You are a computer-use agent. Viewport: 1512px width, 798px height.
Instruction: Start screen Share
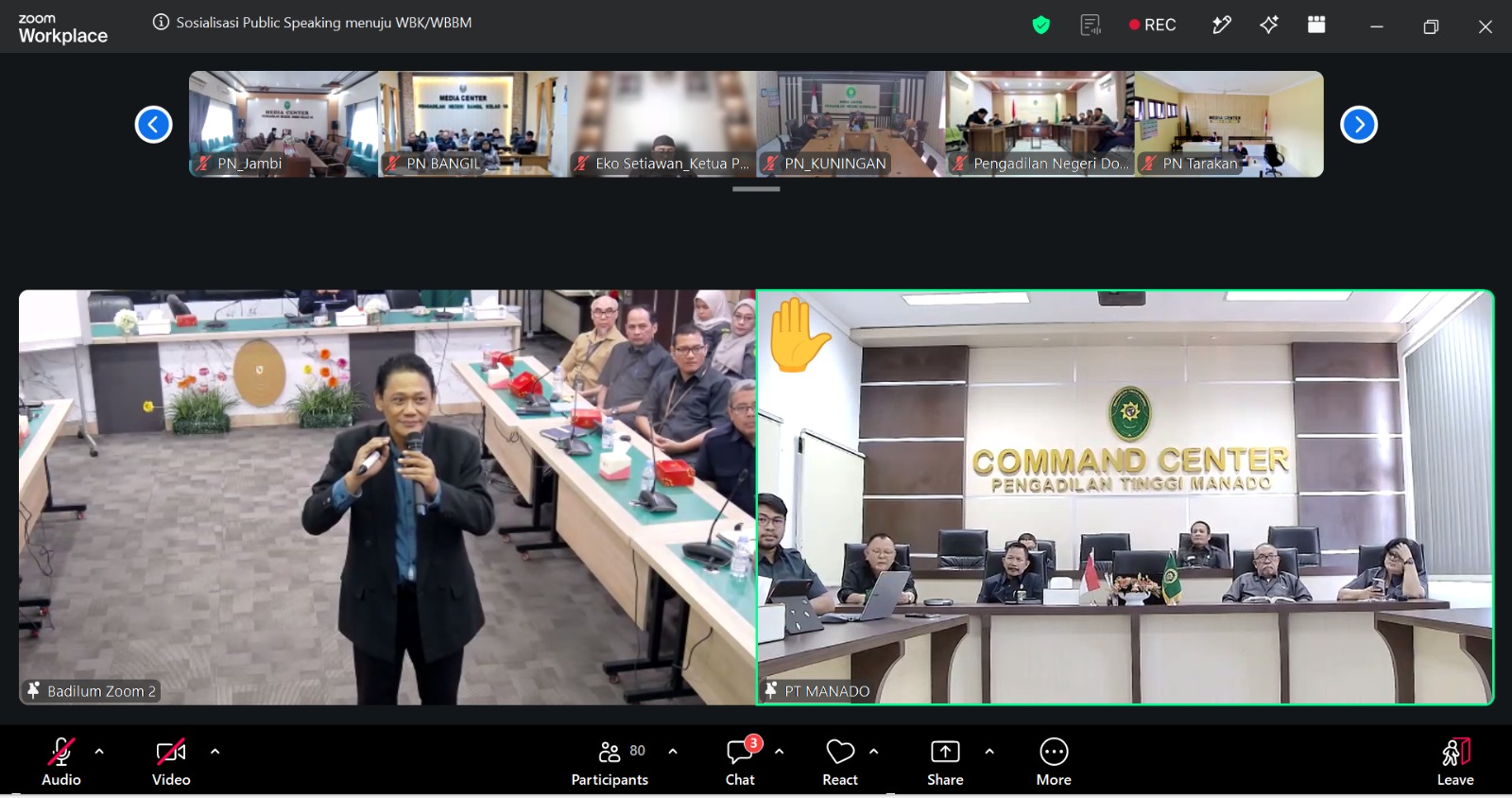tap(945, 762)
